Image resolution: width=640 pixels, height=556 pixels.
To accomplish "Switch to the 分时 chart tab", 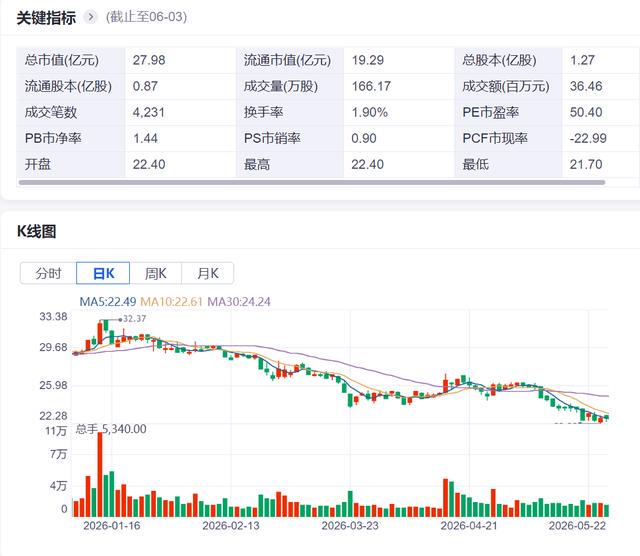I will [48, 273].
